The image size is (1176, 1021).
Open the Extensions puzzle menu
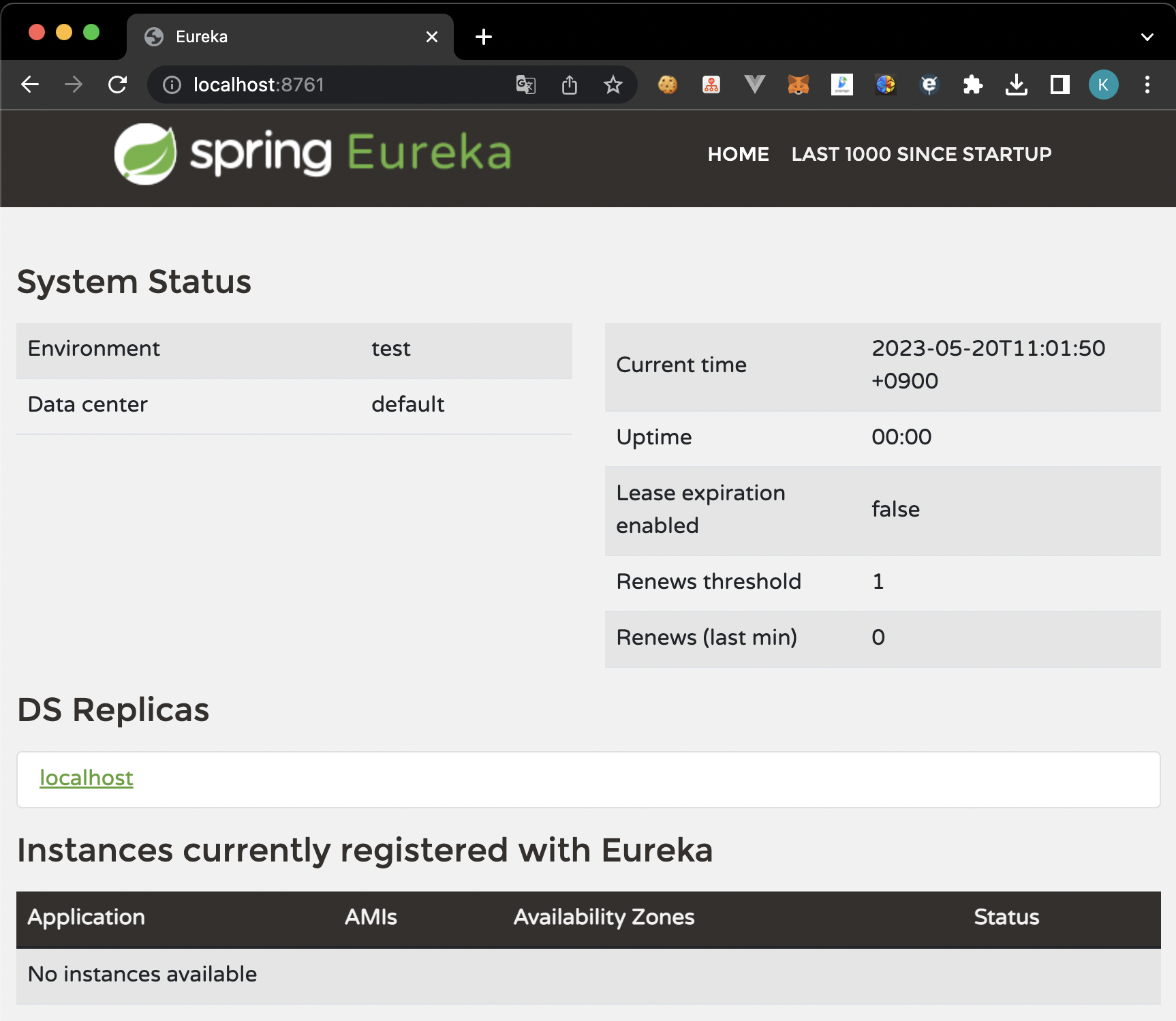click(973, 85)
